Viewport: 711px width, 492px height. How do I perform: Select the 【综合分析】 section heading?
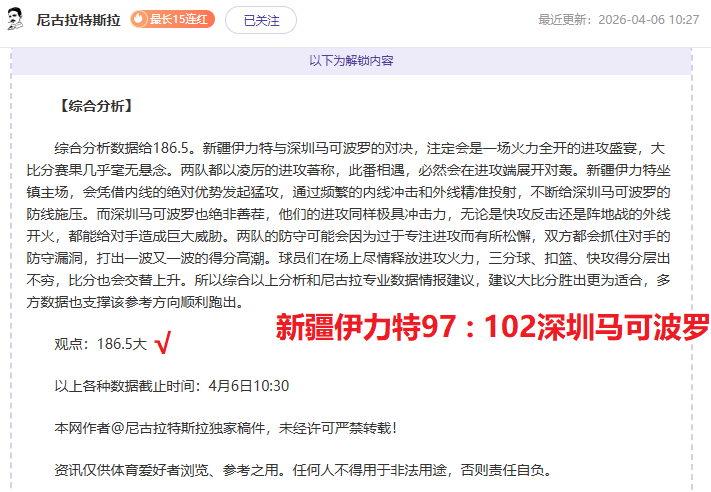pos(95,105)
